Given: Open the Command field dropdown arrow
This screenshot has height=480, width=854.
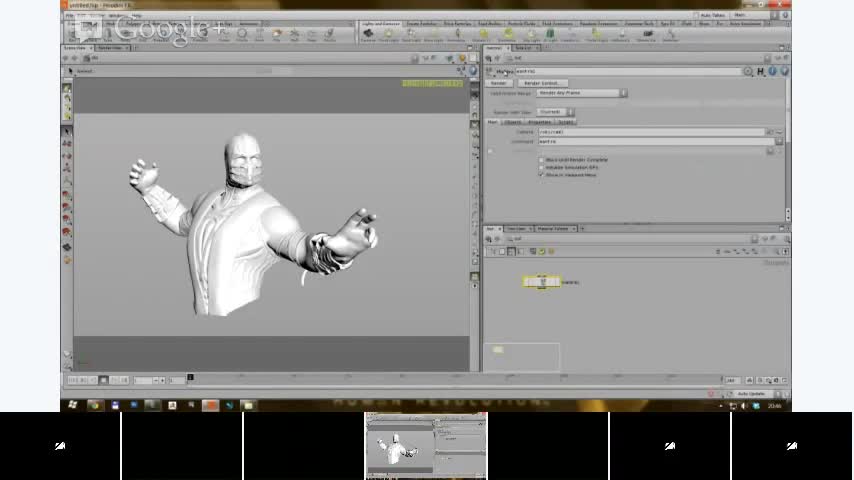Looking at the screenshot, I should pyautogui.click(x=779, y=142).
